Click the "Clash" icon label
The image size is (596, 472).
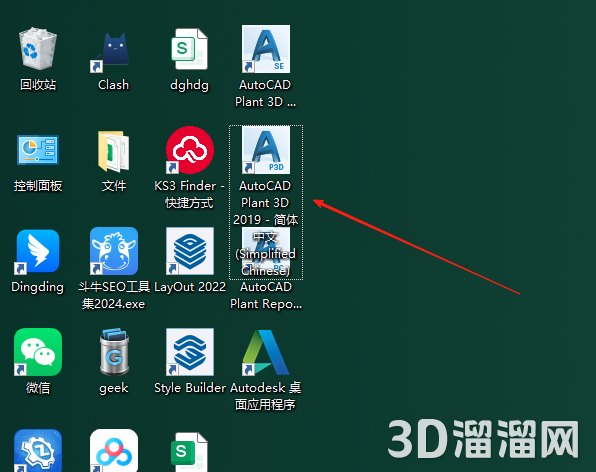pyautogui.click(x=113, y=85)
